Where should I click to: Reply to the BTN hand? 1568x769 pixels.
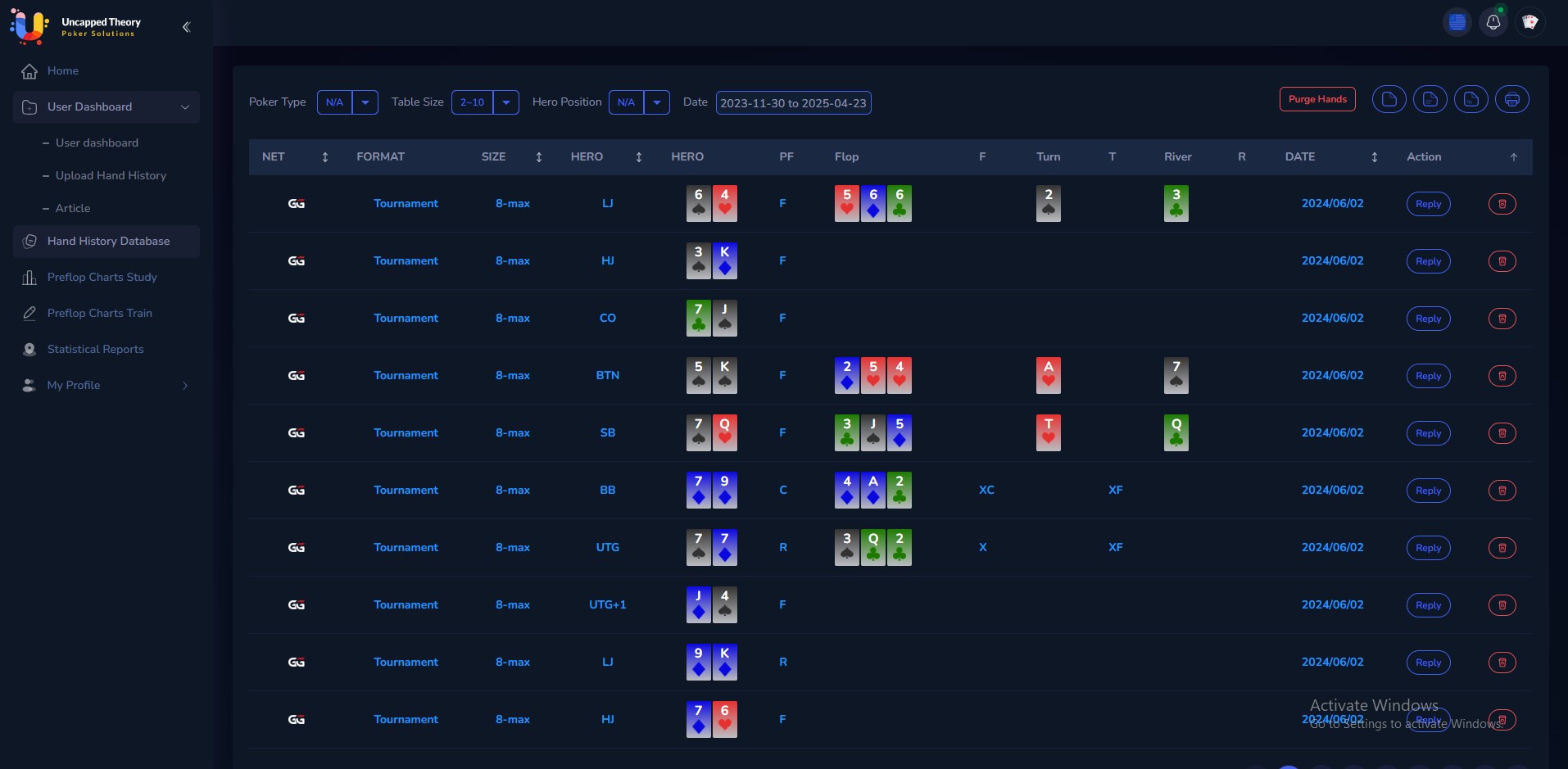point(1428,376)
